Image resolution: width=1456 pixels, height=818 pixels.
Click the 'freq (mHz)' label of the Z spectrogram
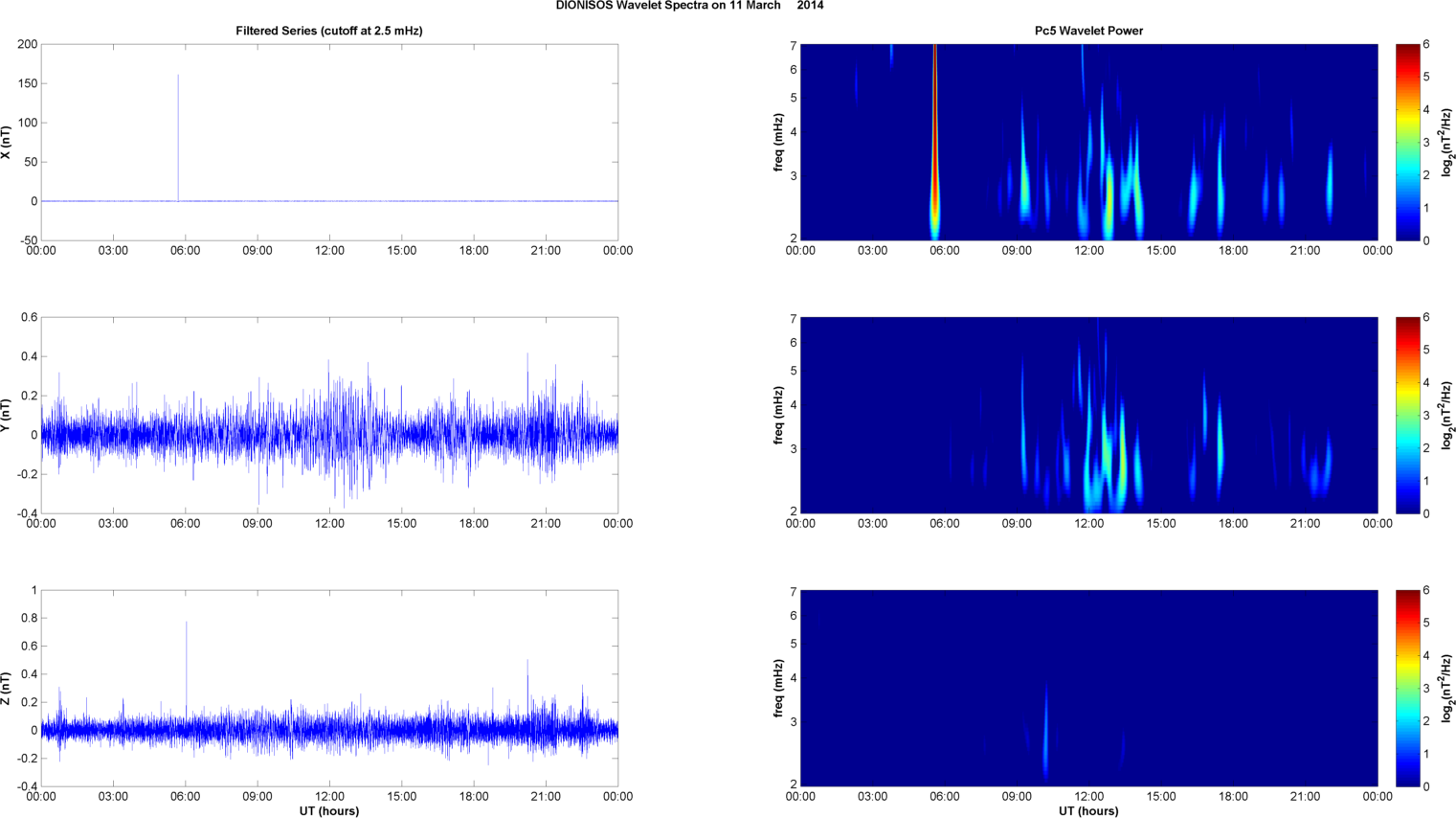coord(778,689)
